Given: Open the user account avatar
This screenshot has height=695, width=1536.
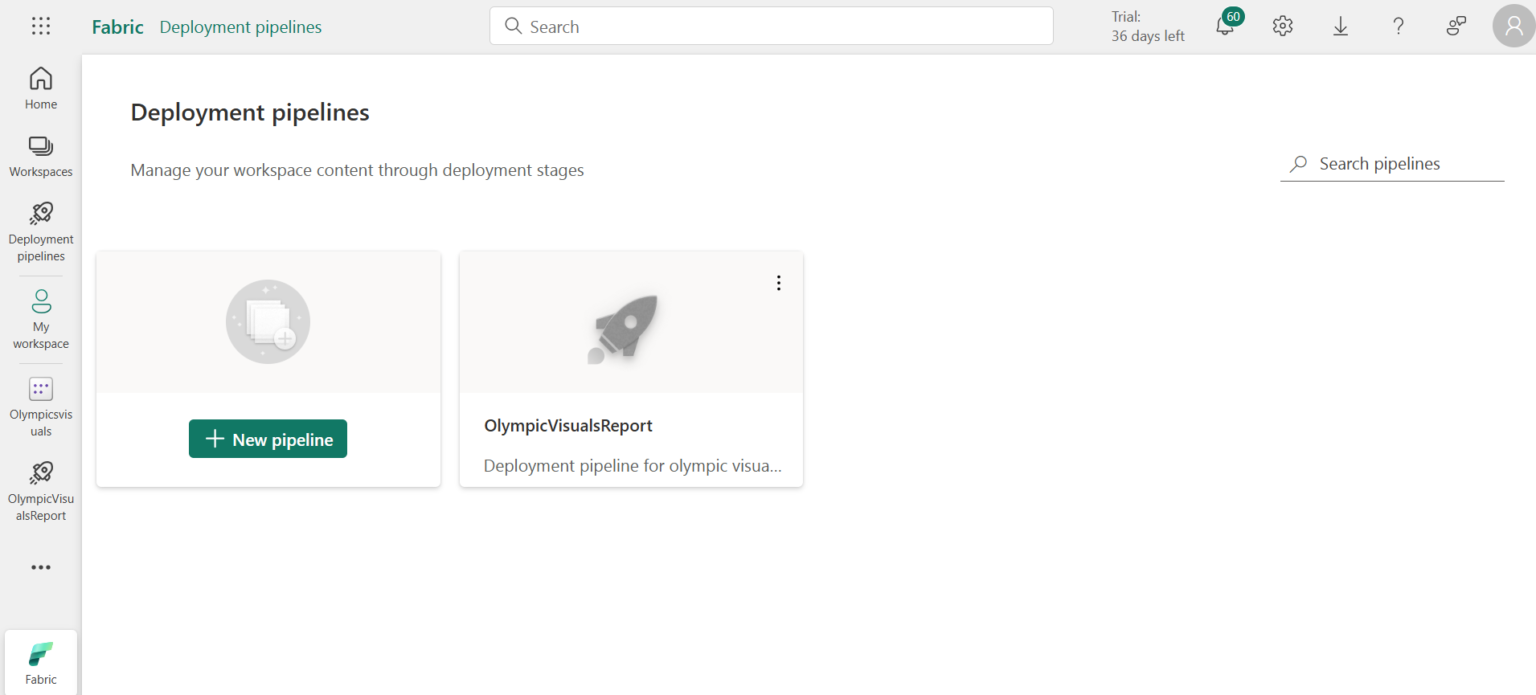Looking at the screenshot, I should click(1514, 26).
